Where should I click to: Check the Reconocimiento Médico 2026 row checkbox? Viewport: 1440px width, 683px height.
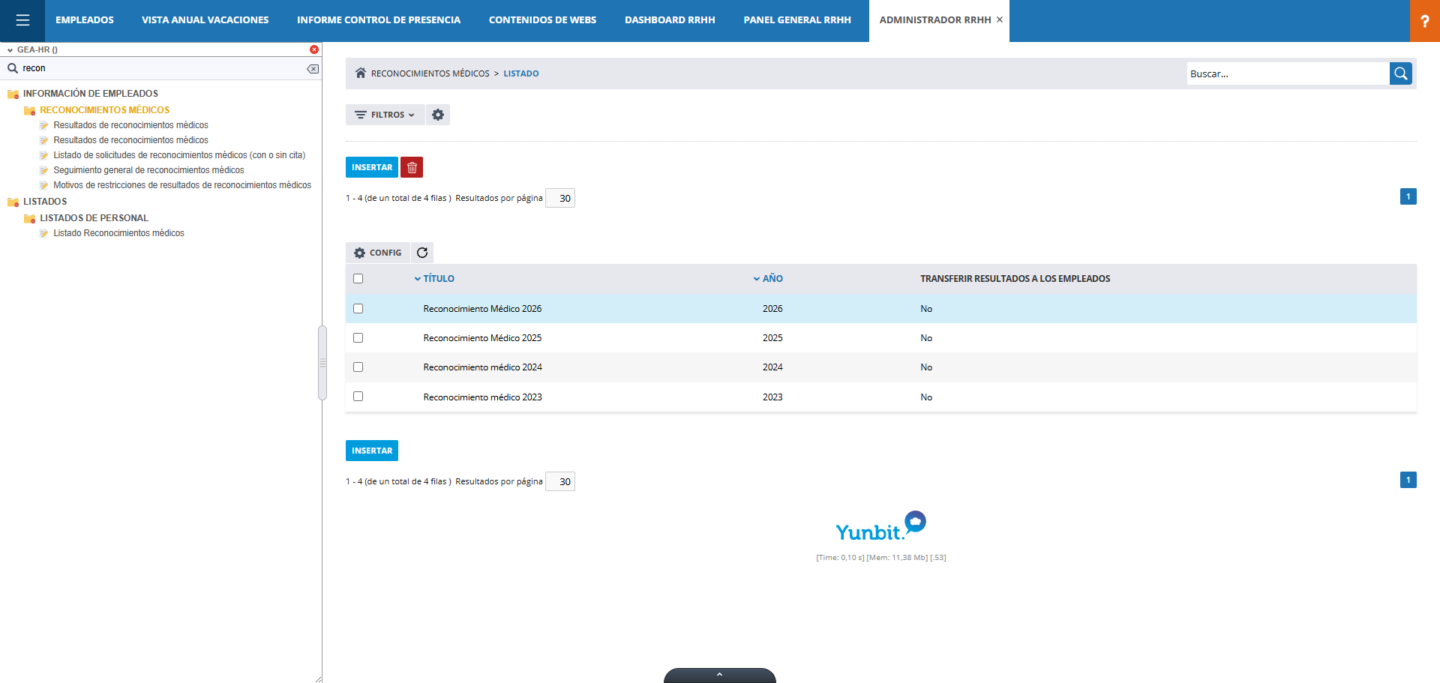click(x=358, y=308)
